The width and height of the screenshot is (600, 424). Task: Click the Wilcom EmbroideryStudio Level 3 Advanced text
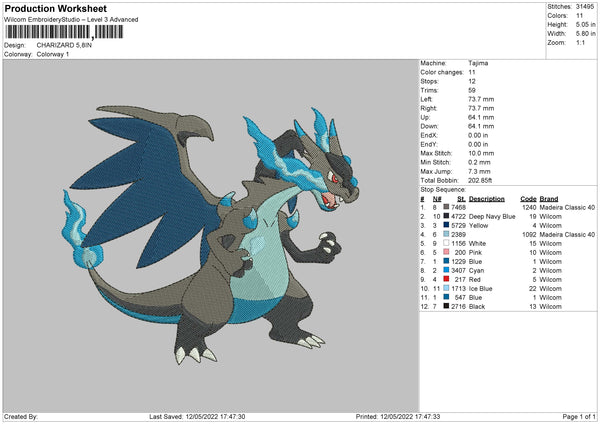pyautogui.click(x=71, y=20)
